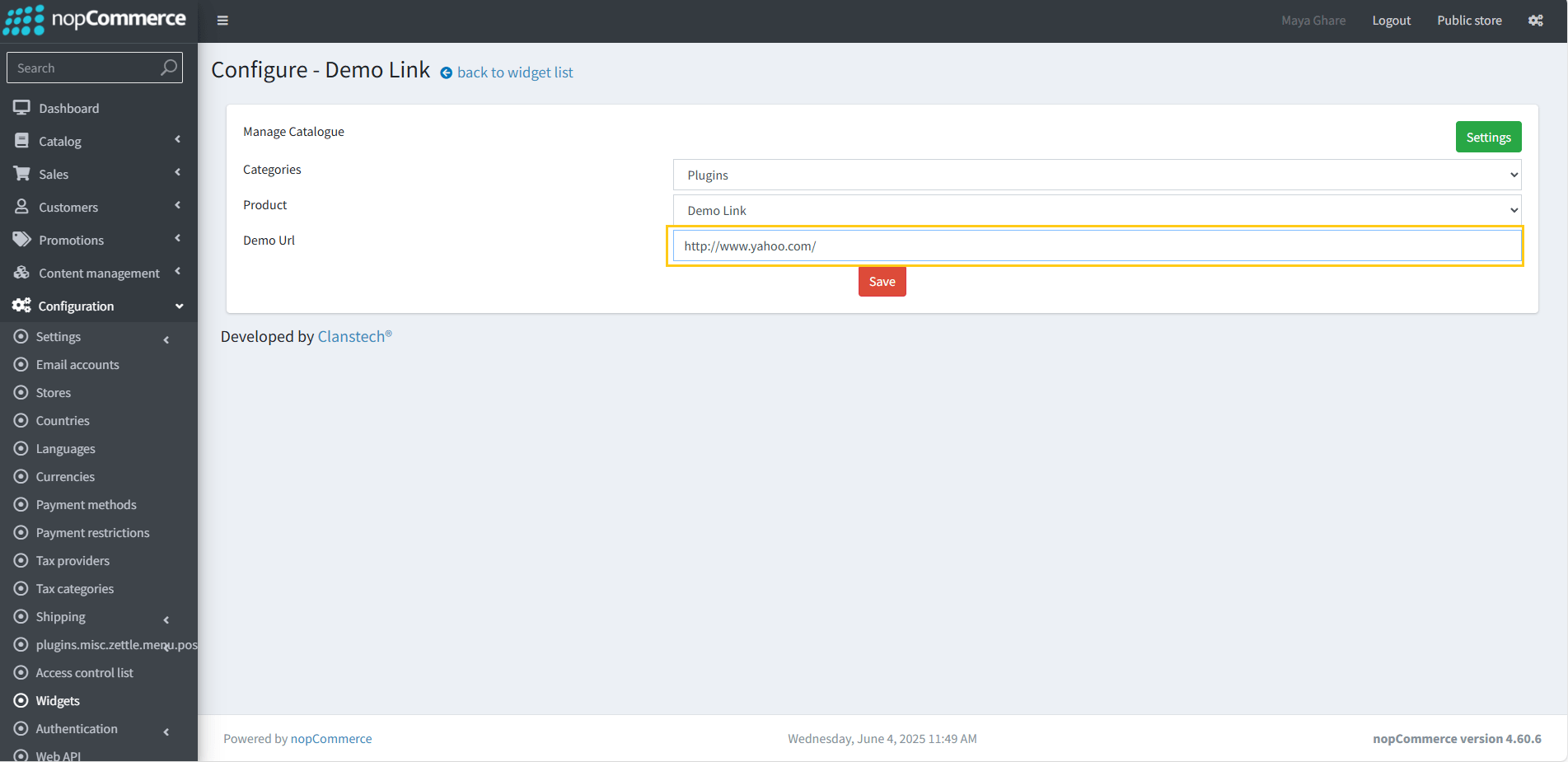Expand the Shipping submenu

click(166, 619)
